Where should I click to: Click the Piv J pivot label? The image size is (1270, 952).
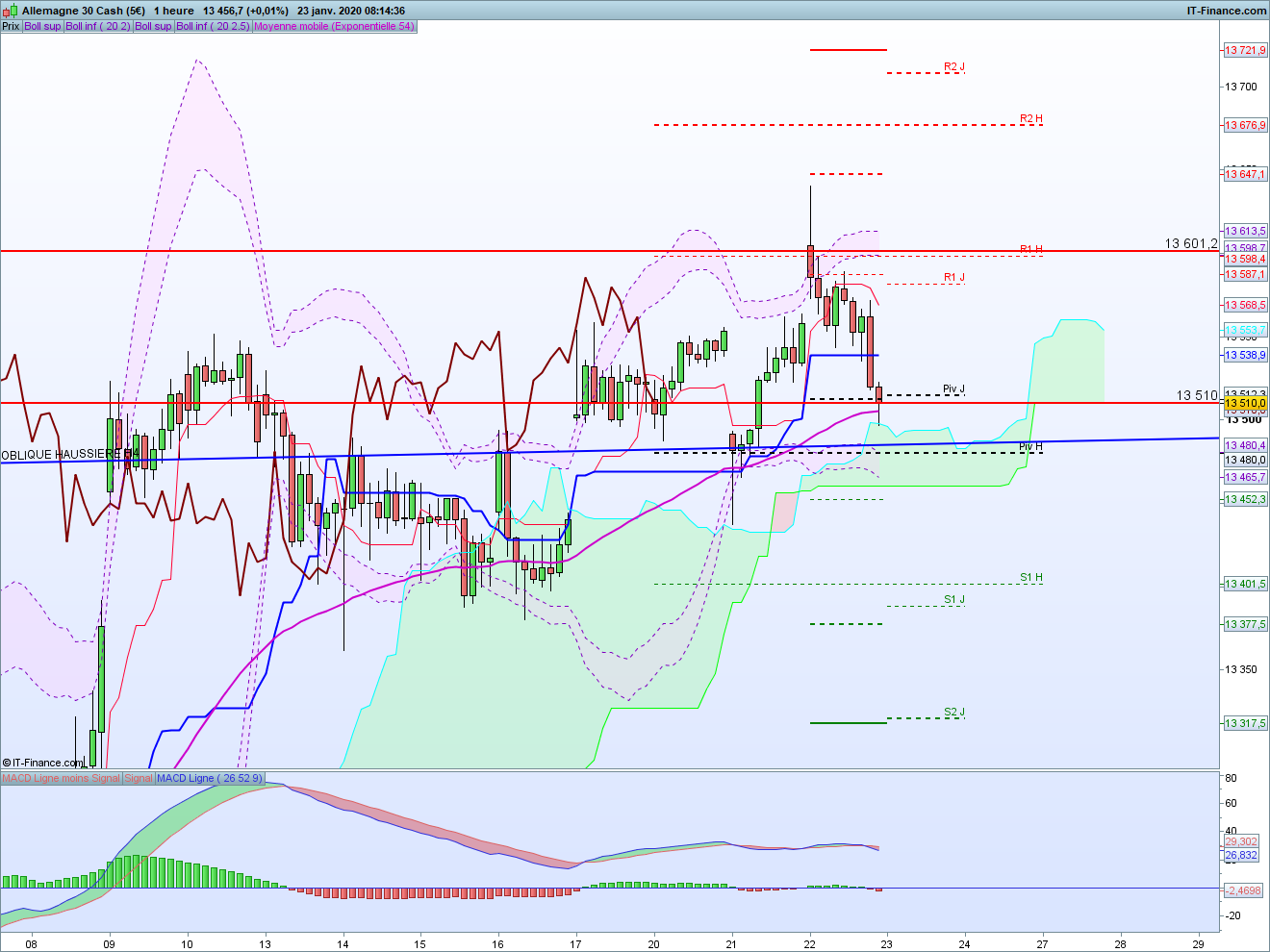[953, 389]
